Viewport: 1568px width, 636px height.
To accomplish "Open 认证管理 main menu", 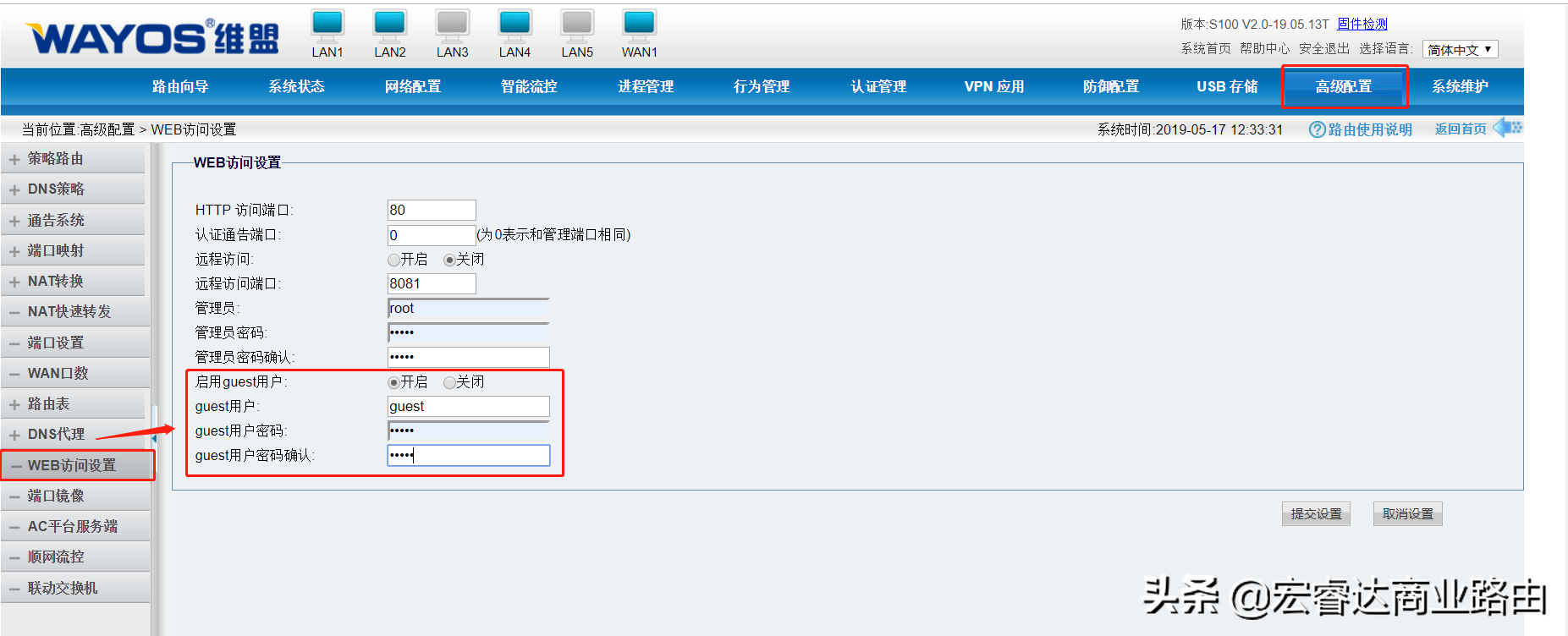I will pyautogui.click(x=878, y=86).
